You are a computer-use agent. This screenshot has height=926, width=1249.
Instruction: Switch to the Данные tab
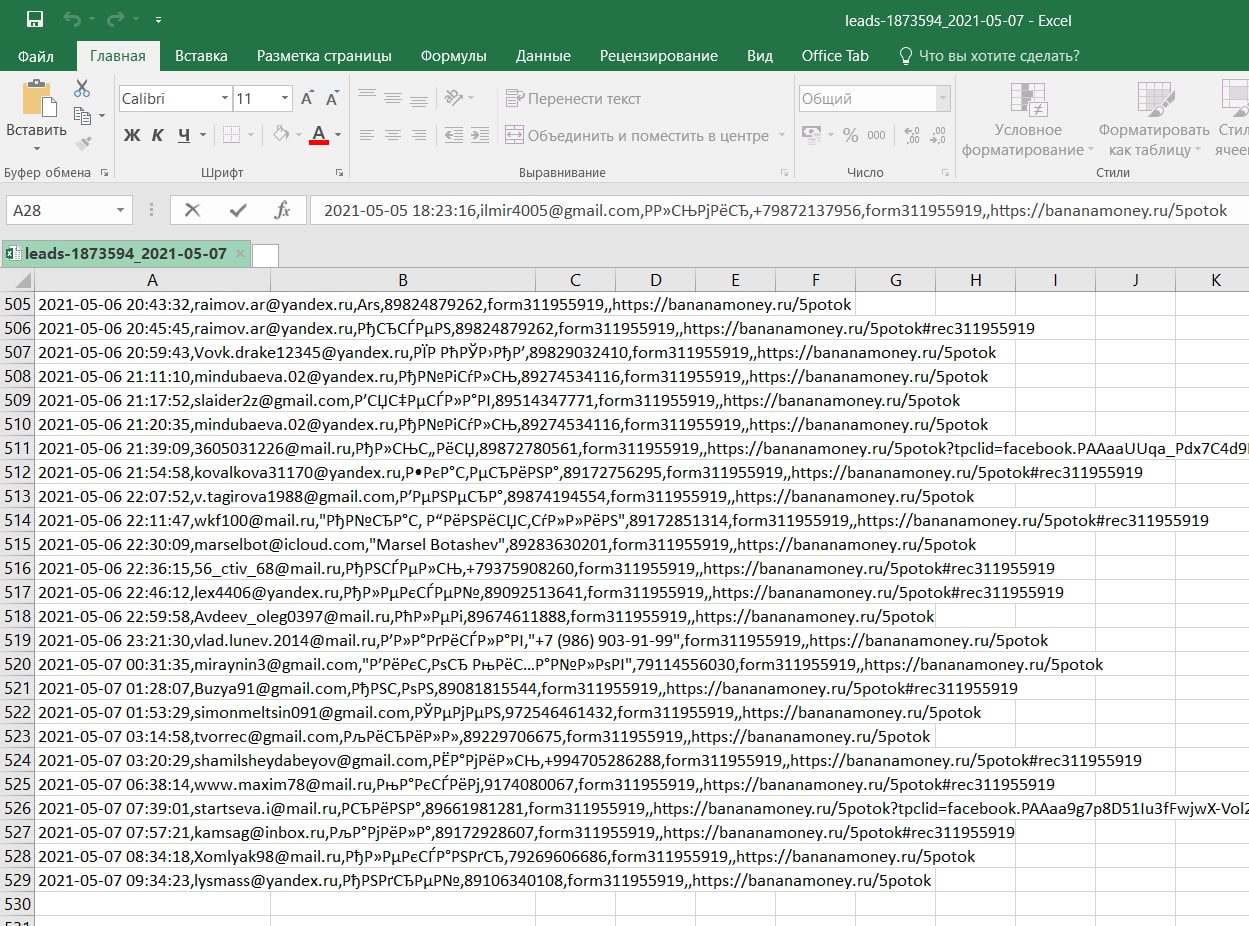point(544,56)
